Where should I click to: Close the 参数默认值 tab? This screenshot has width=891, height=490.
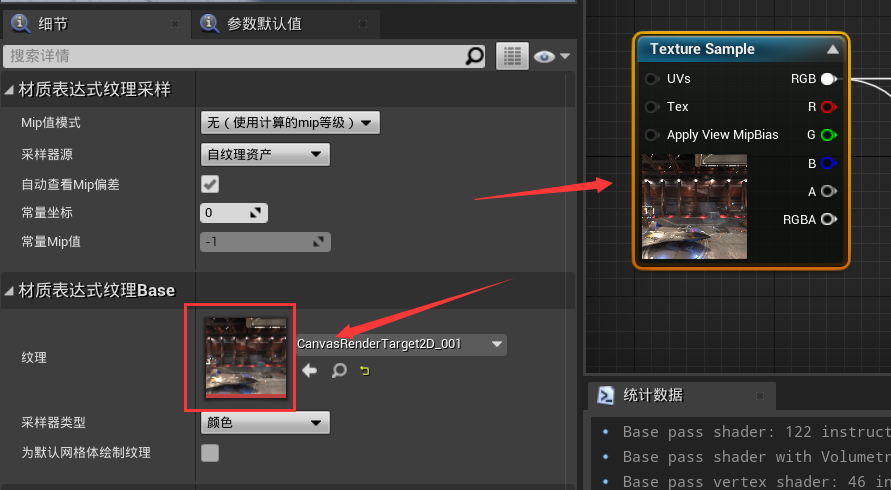click(363, 24)
